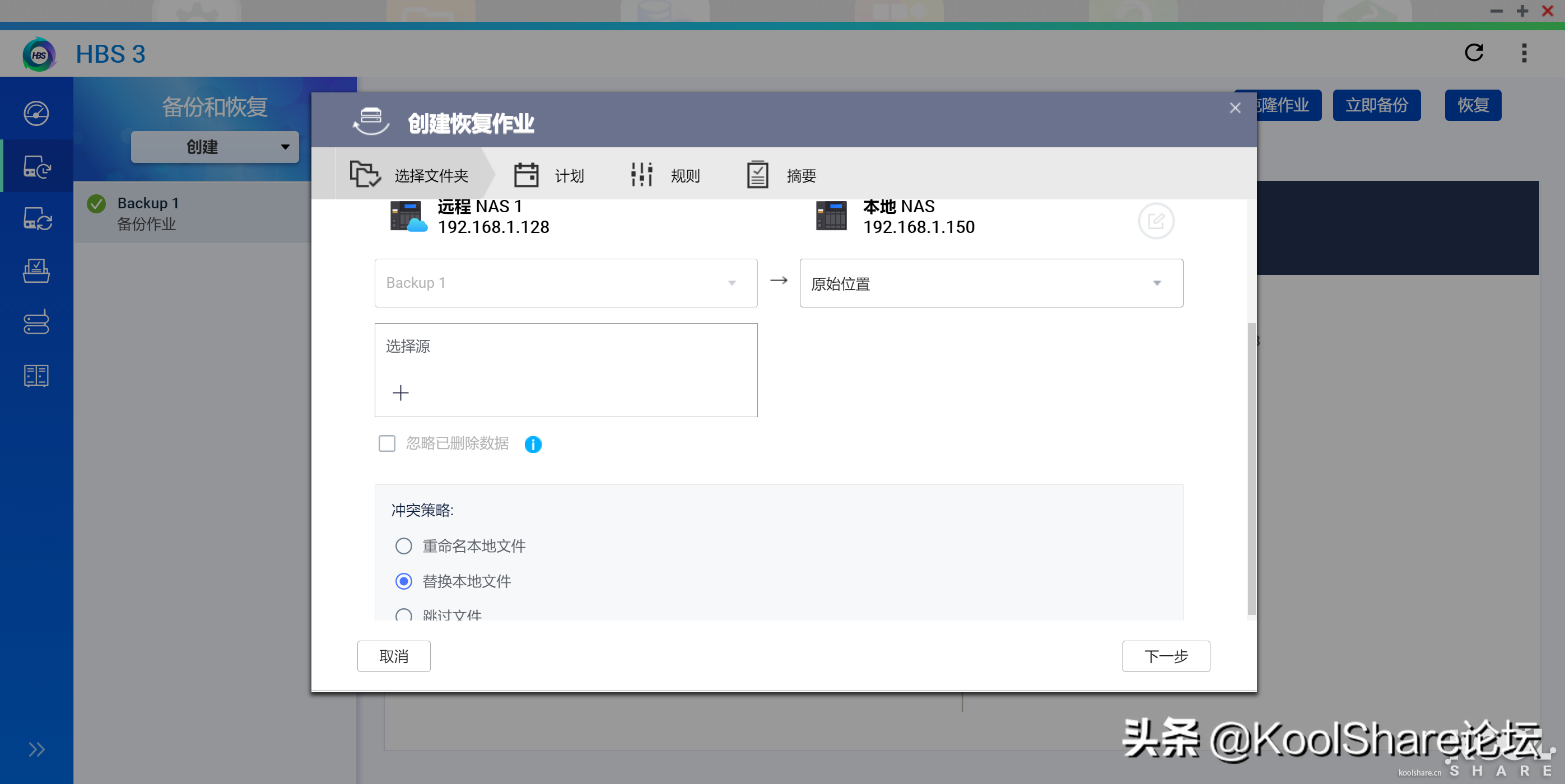This screenshot has width=1565, height=784.
Task: Click the blue info icon beside 忽略已删除数据
Action: [533, 445]
